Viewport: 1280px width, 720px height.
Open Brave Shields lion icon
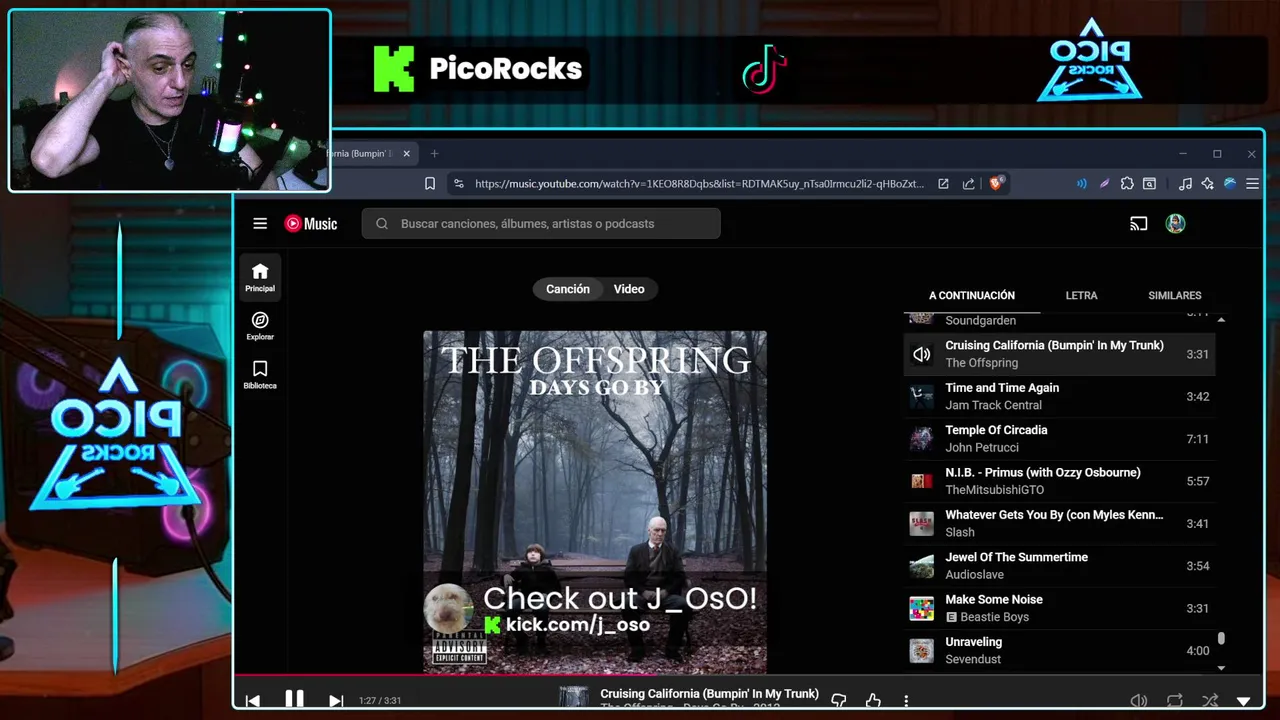click(996, 184)
